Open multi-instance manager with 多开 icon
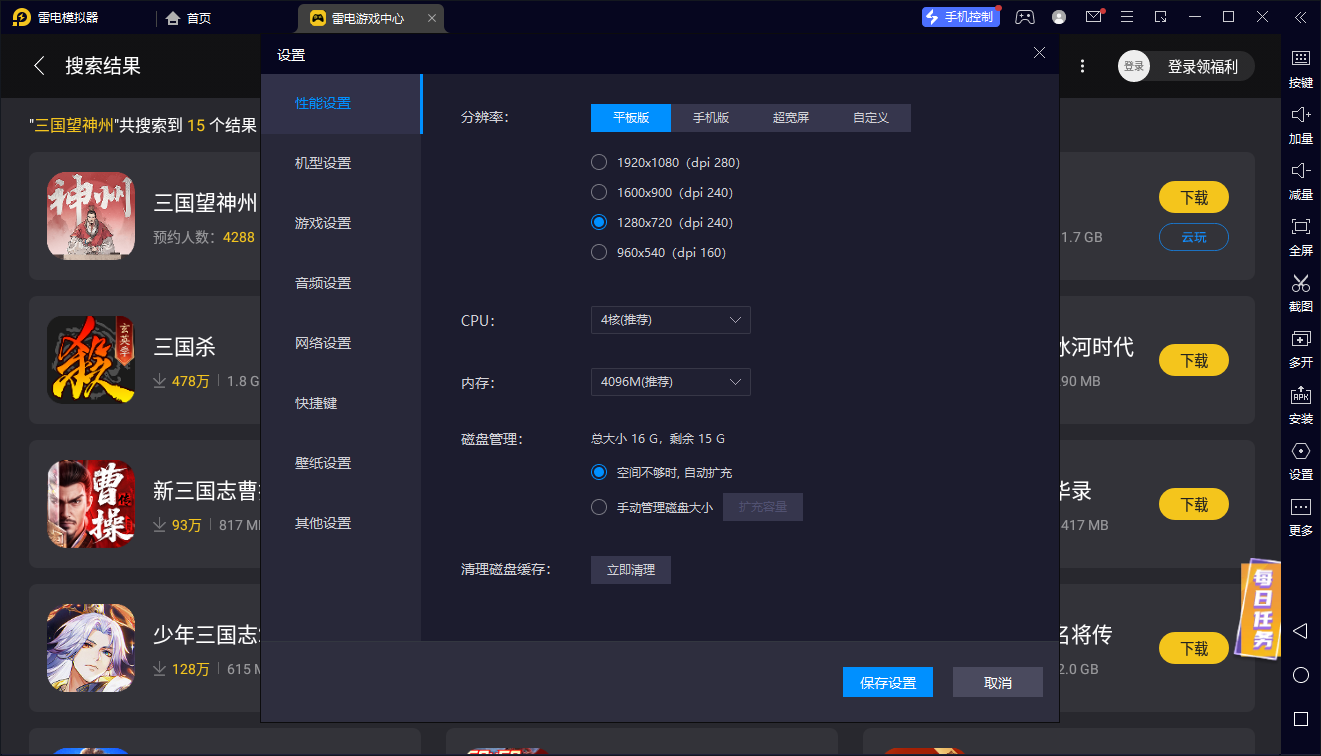This screenshot has height=756, width=1321. pos(1300,349)
